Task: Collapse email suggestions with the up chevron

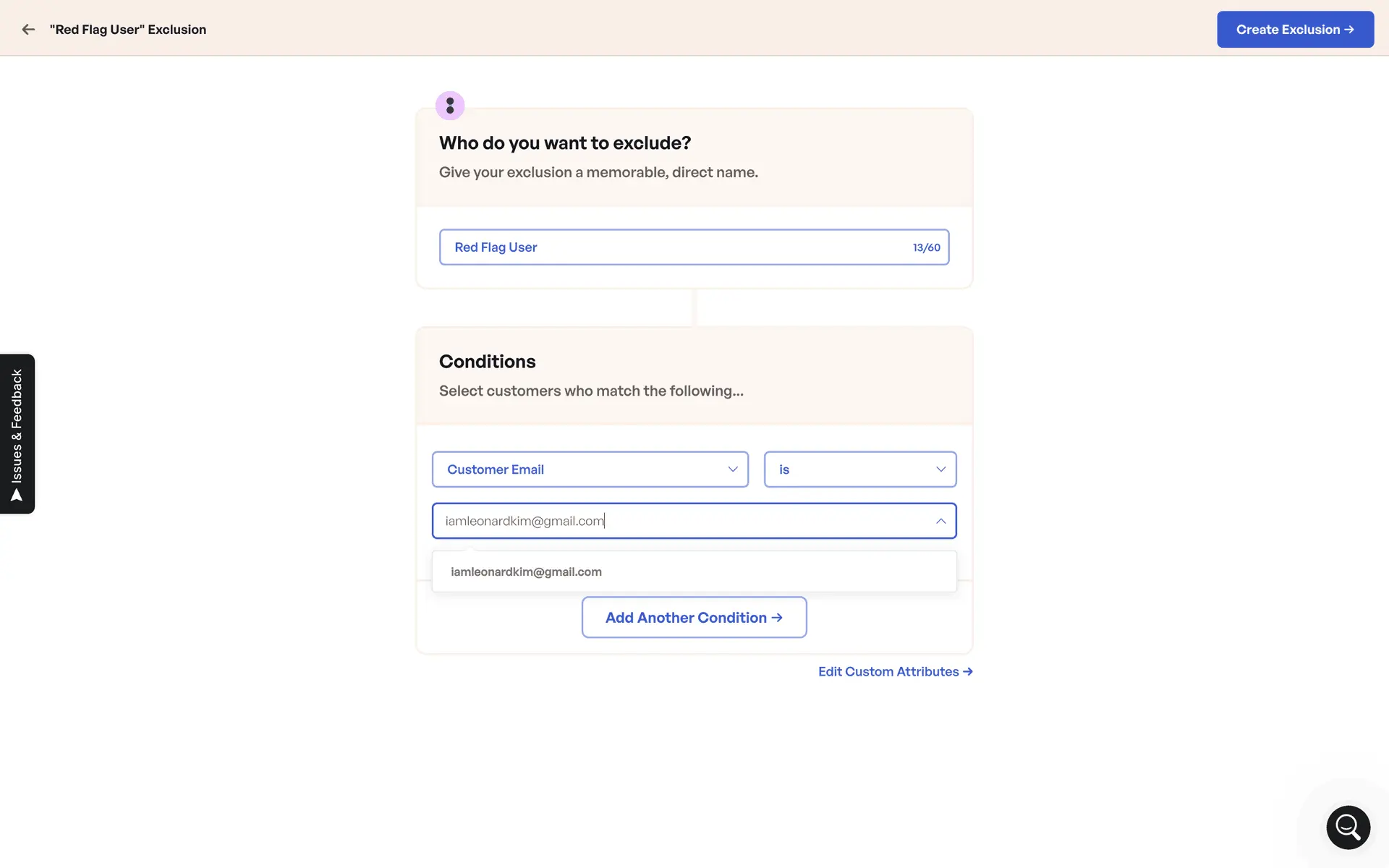Action: (940, 521)
